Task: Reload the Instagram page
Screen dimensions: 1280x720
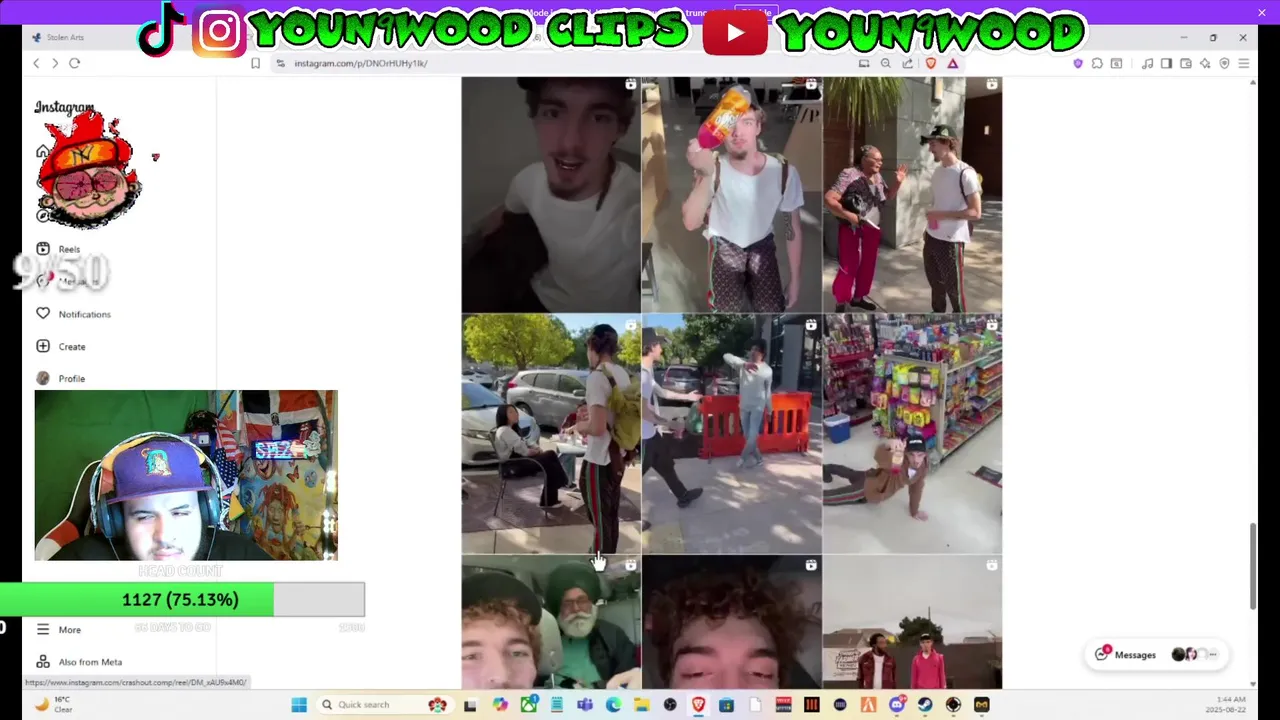Action: coord(74,63)
